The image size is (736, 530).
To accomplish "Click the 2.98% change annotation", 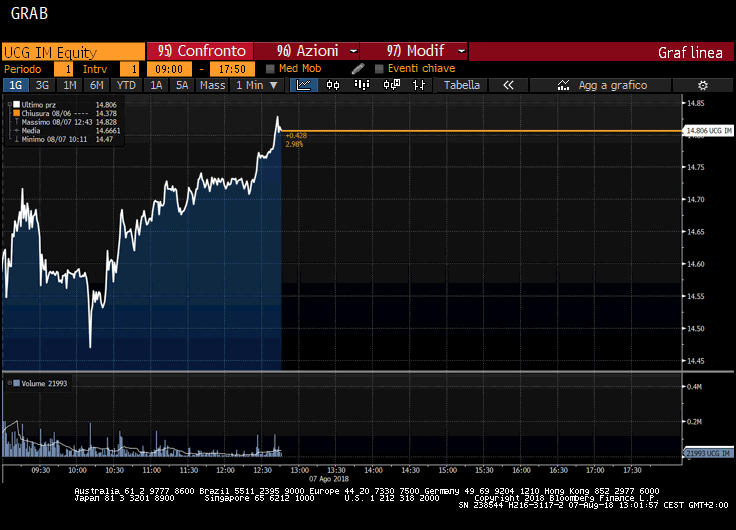I will point(294,144).
